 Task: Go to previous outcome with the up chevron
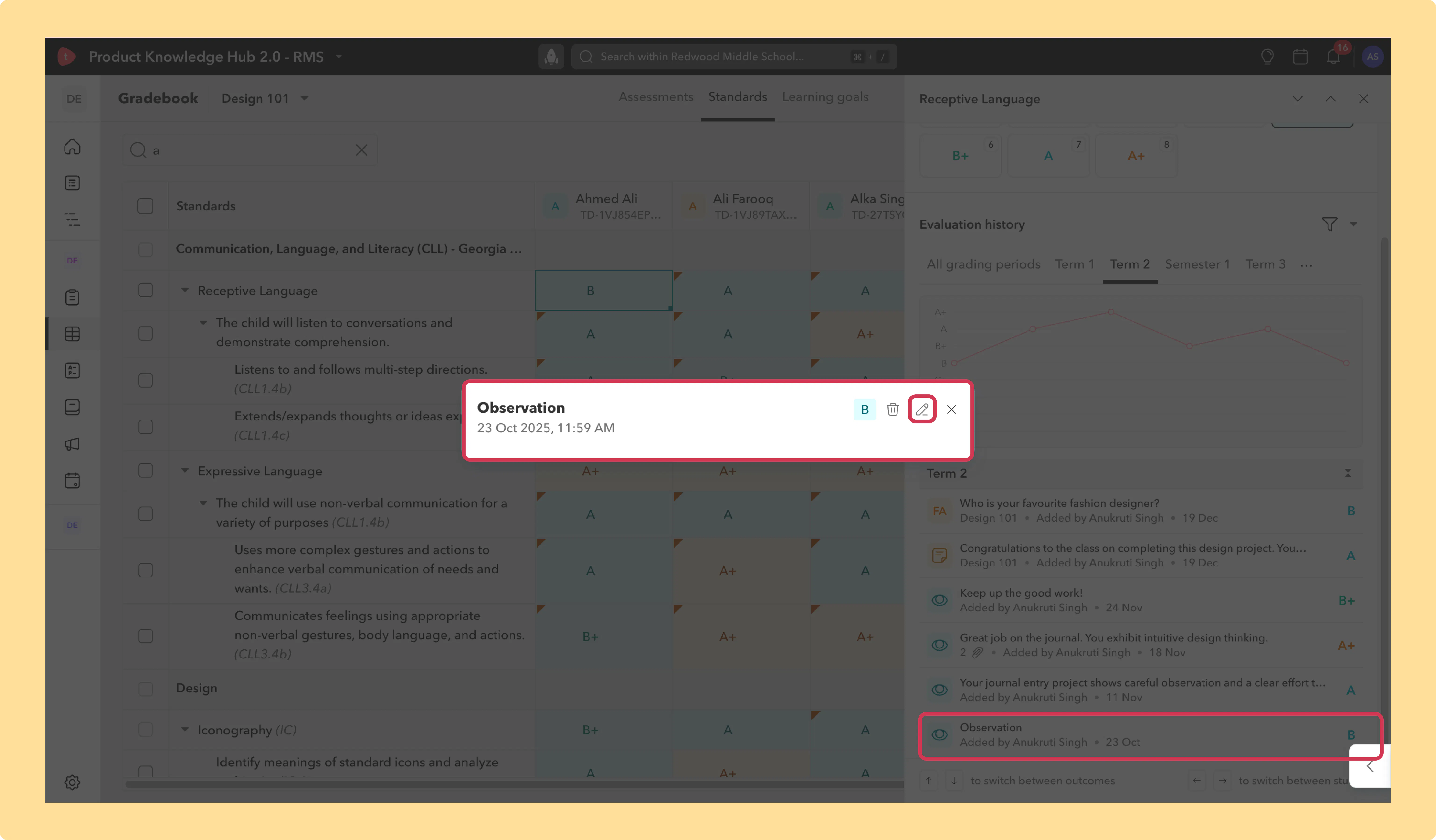coord(1331,99)
